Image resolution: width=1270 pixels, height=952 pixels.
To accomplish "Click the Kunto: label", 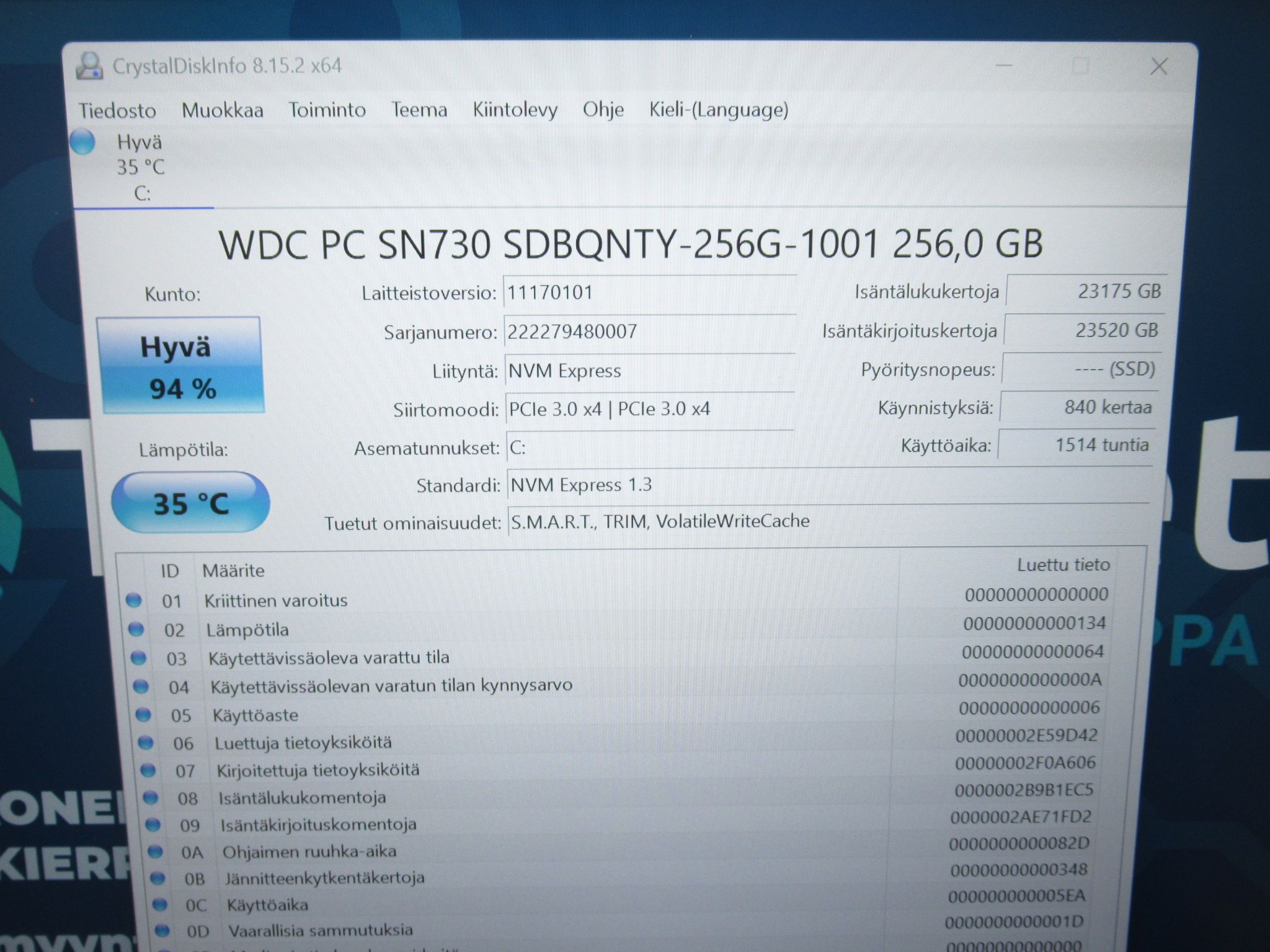I will pos(173,294).
